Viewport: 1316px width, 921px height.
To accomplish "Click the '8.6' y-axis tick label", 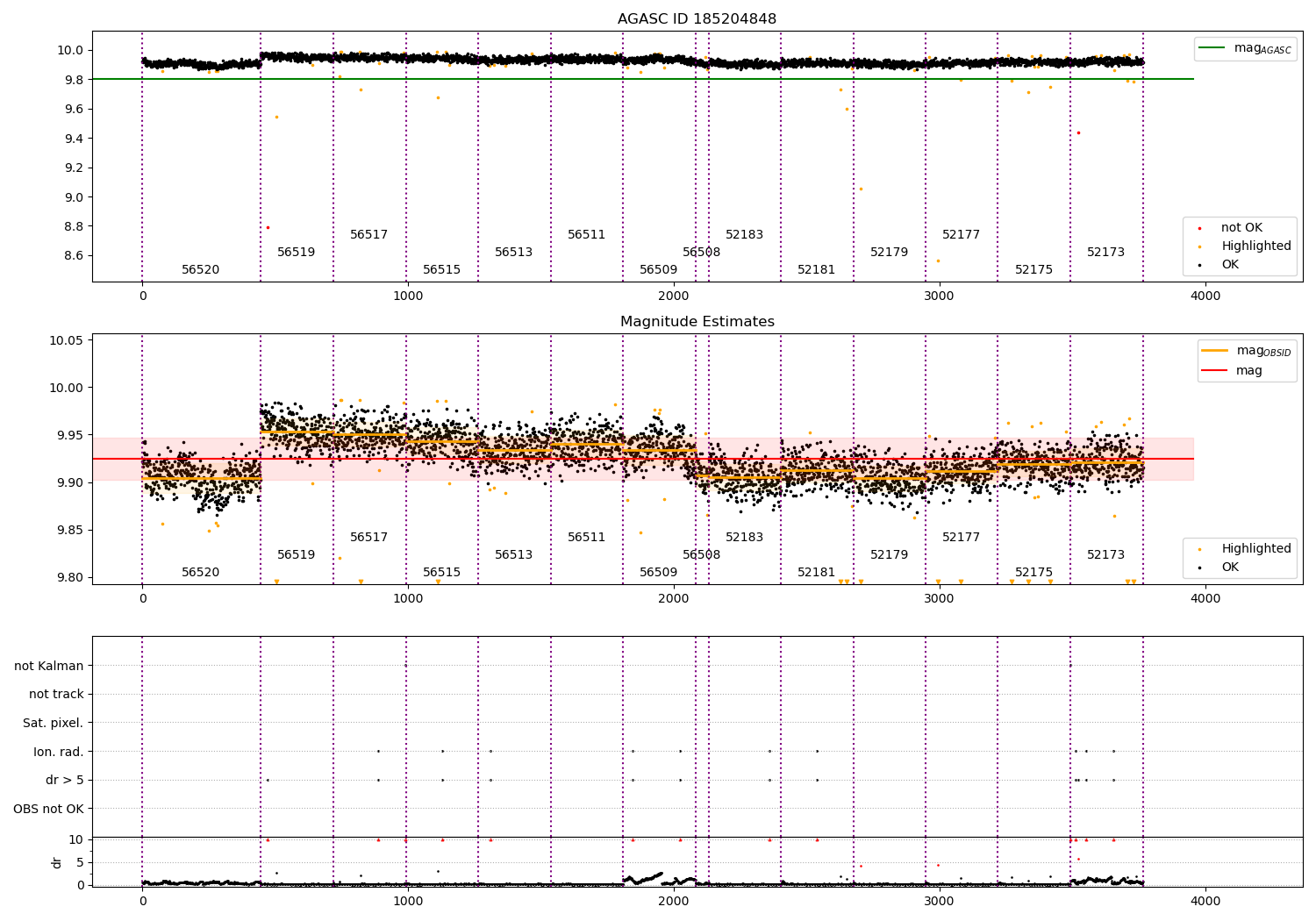I will point(74,256).
